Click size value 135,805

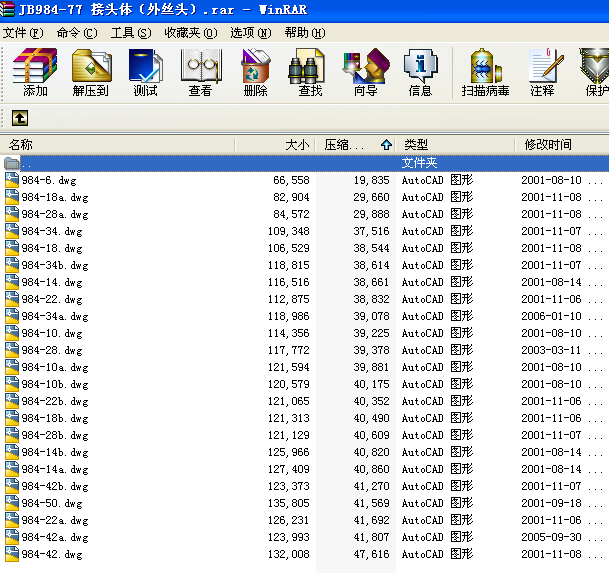[289, 503]
